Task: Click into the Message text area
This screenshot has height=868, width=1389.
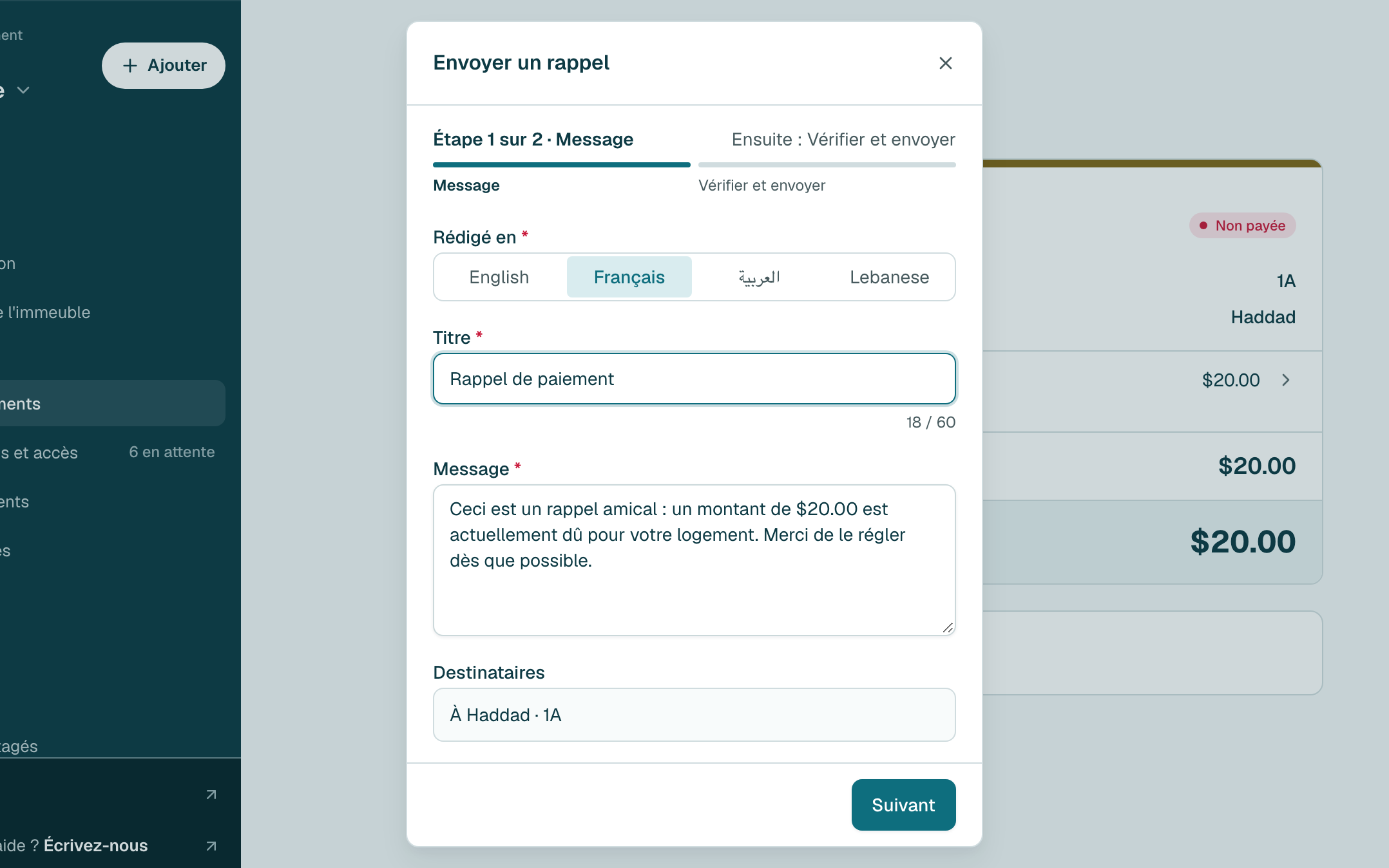Action: 694,560
